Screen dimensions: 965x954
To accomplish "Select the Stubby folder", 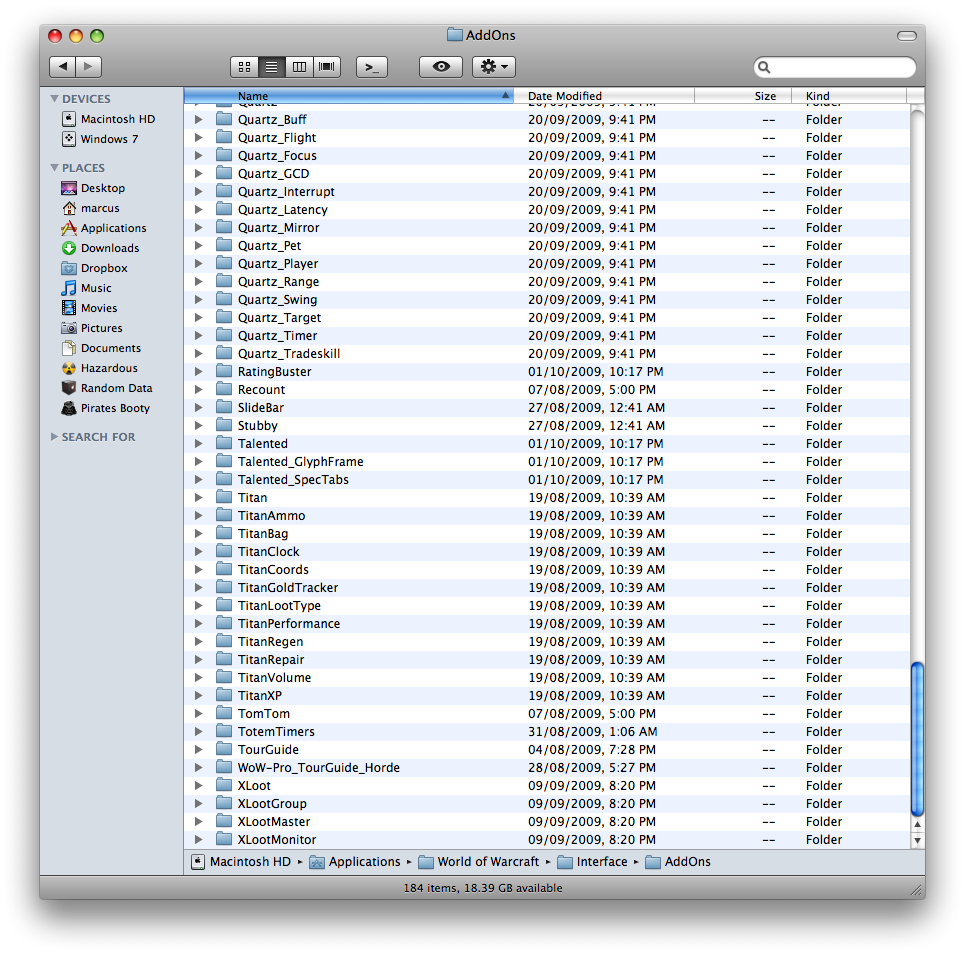I will (547, 425).
